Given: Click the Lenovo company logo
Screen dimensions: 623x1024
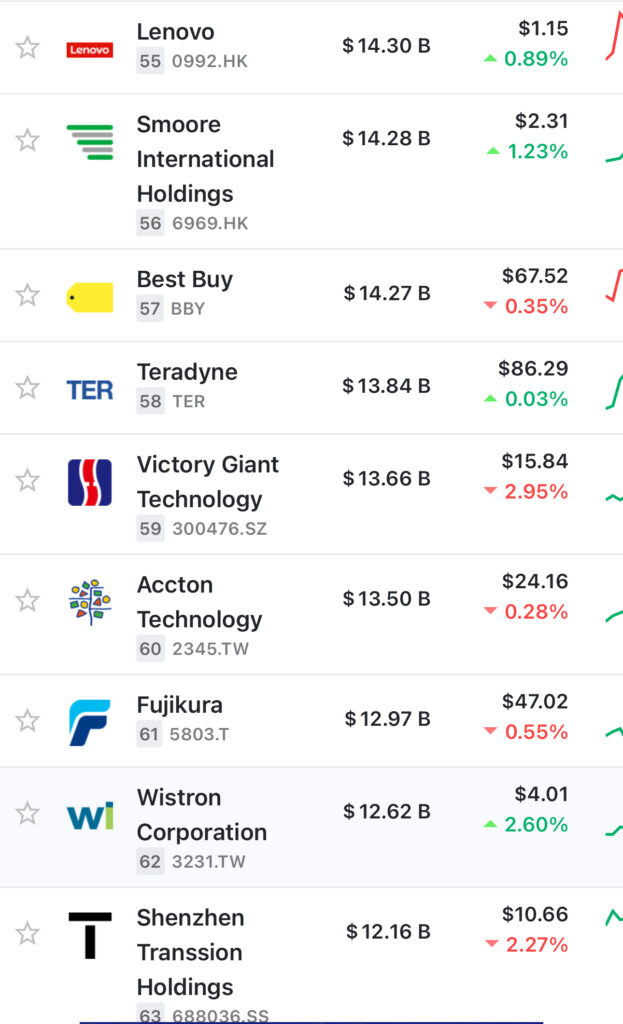Looking at the screenshot, I should (90, 49).
